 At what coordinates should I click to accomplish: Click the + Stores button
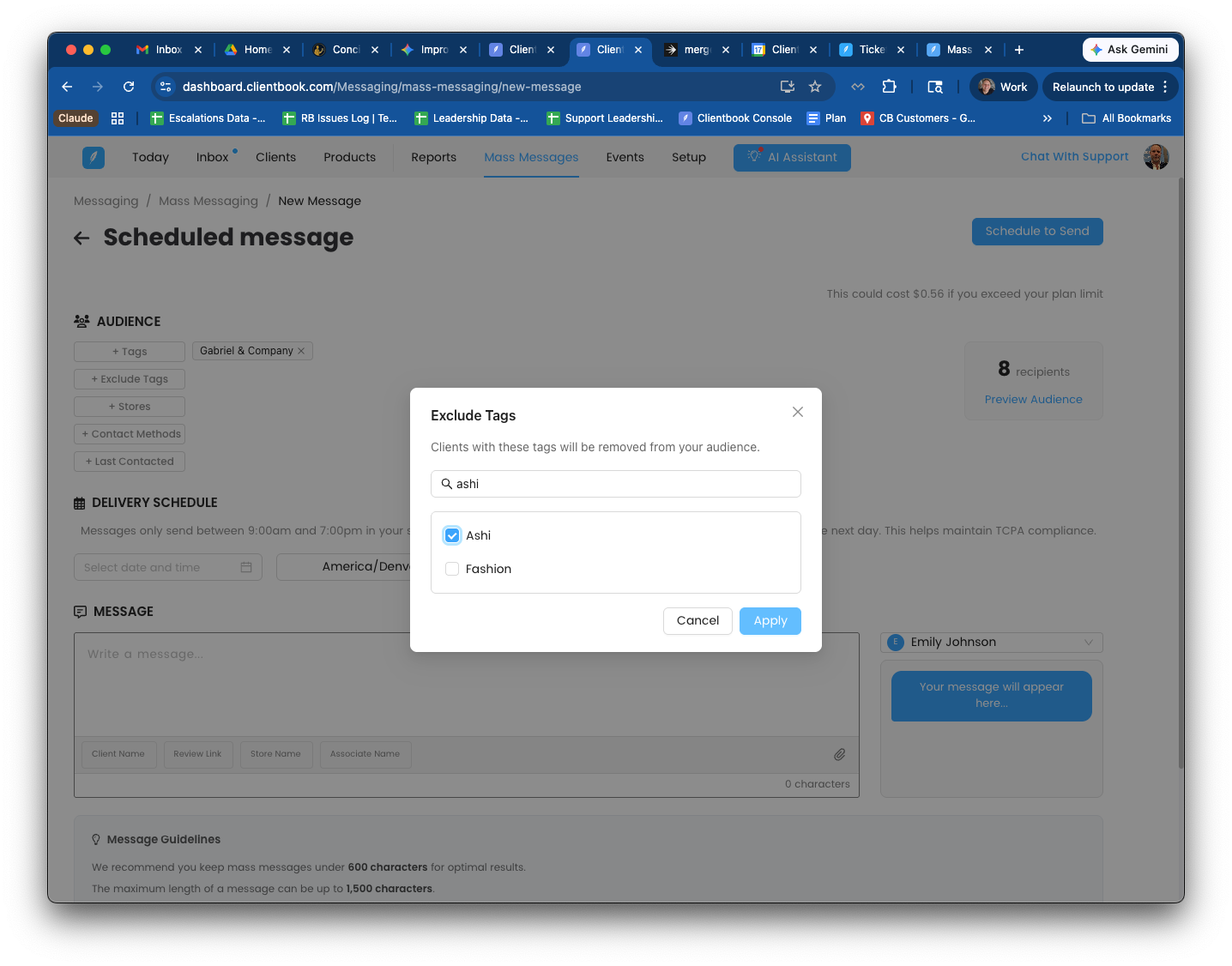point(130,407)
